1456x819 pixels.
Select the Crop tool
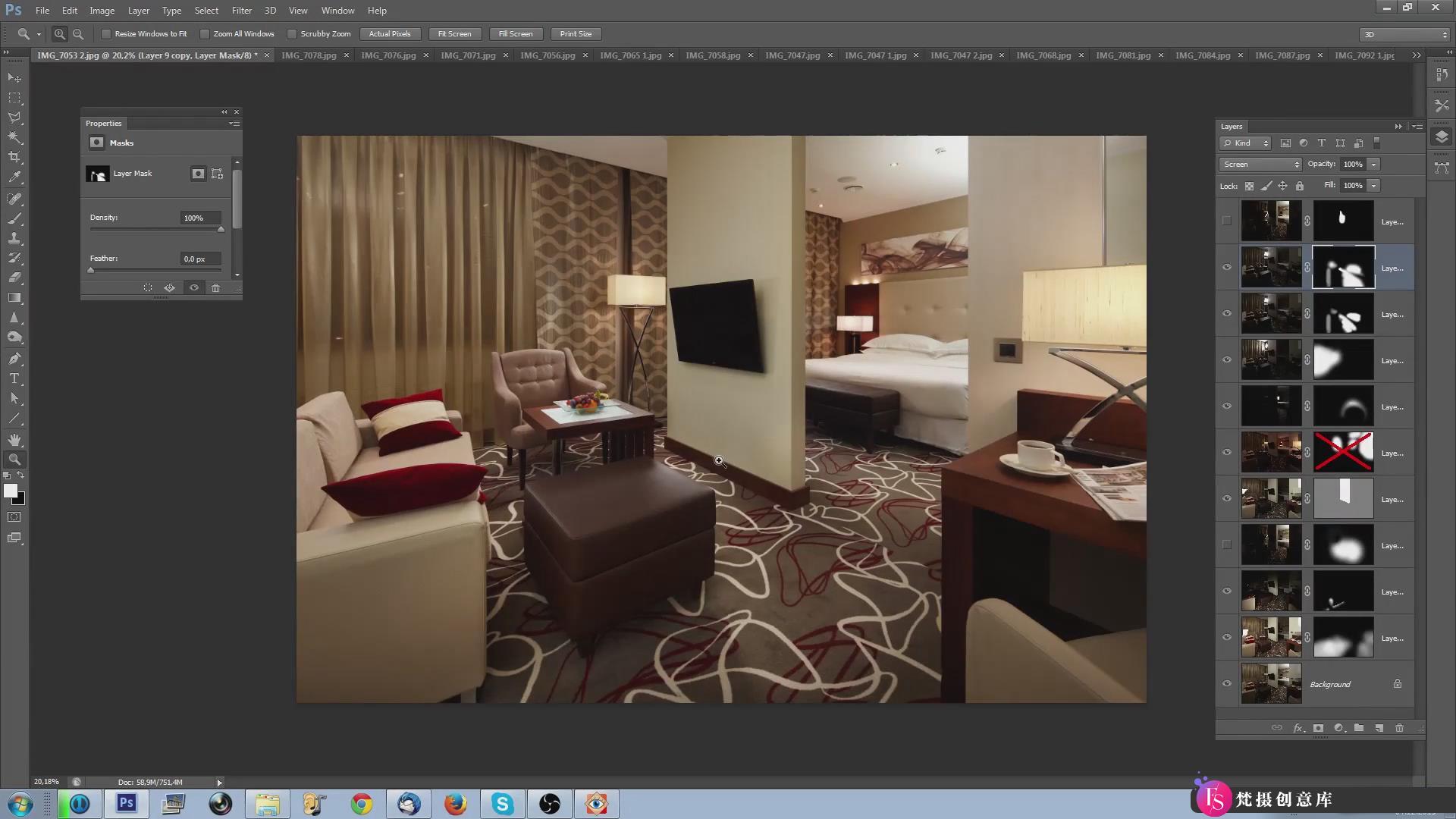point(15,157)
